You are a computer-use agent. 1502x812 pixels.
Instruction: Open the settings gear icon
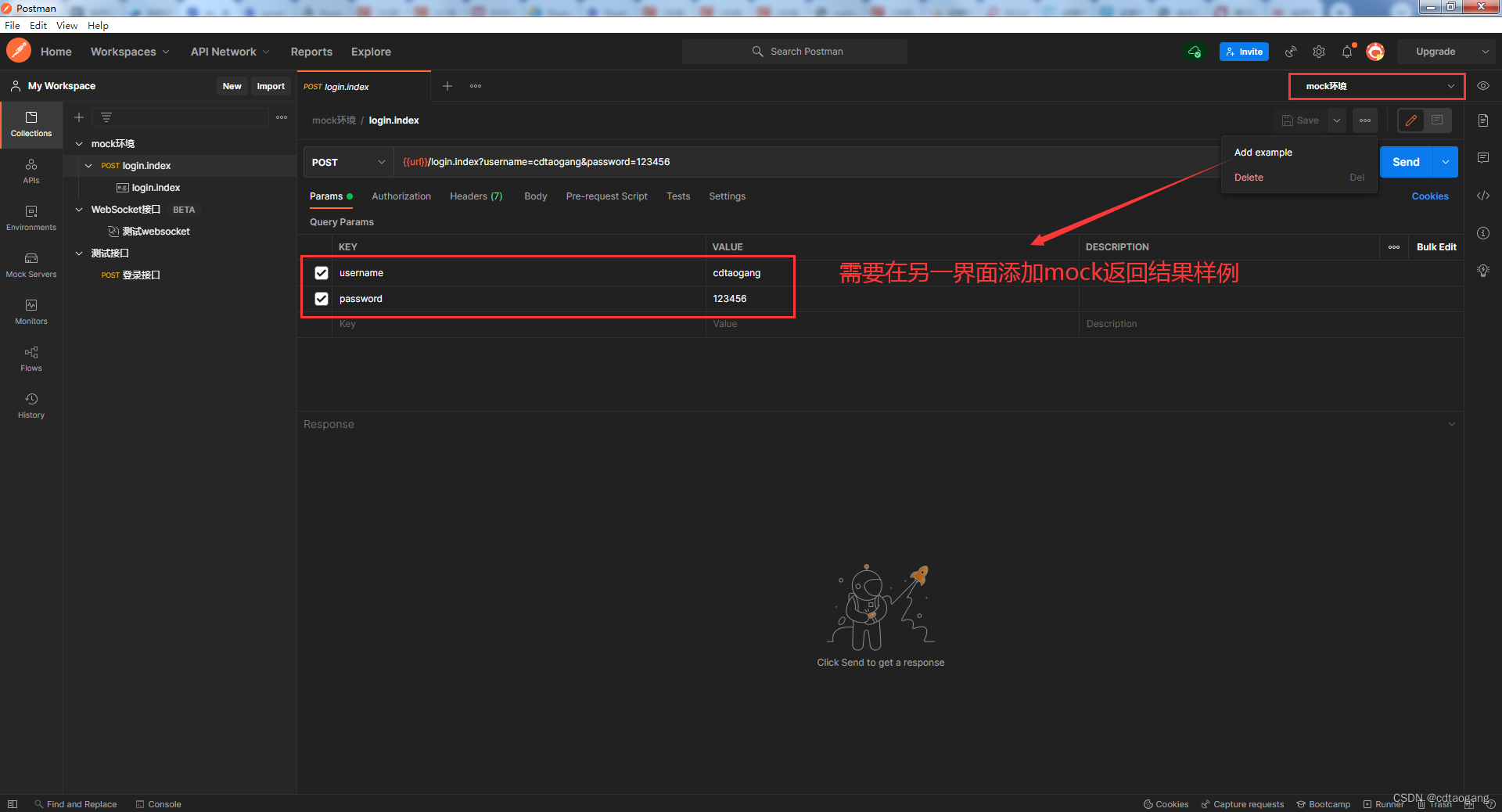point(1319,52)
